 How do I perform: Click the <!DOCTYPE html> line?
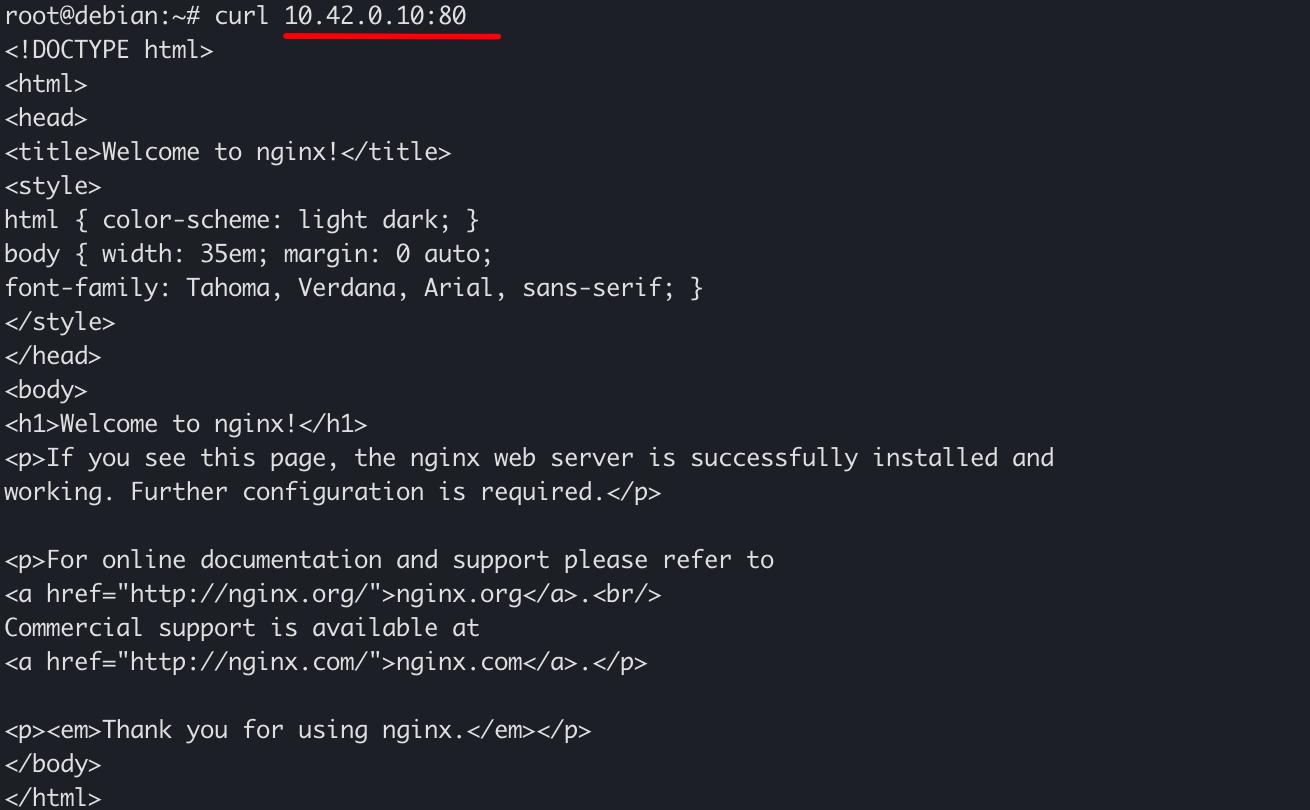[x=109, y=50]
